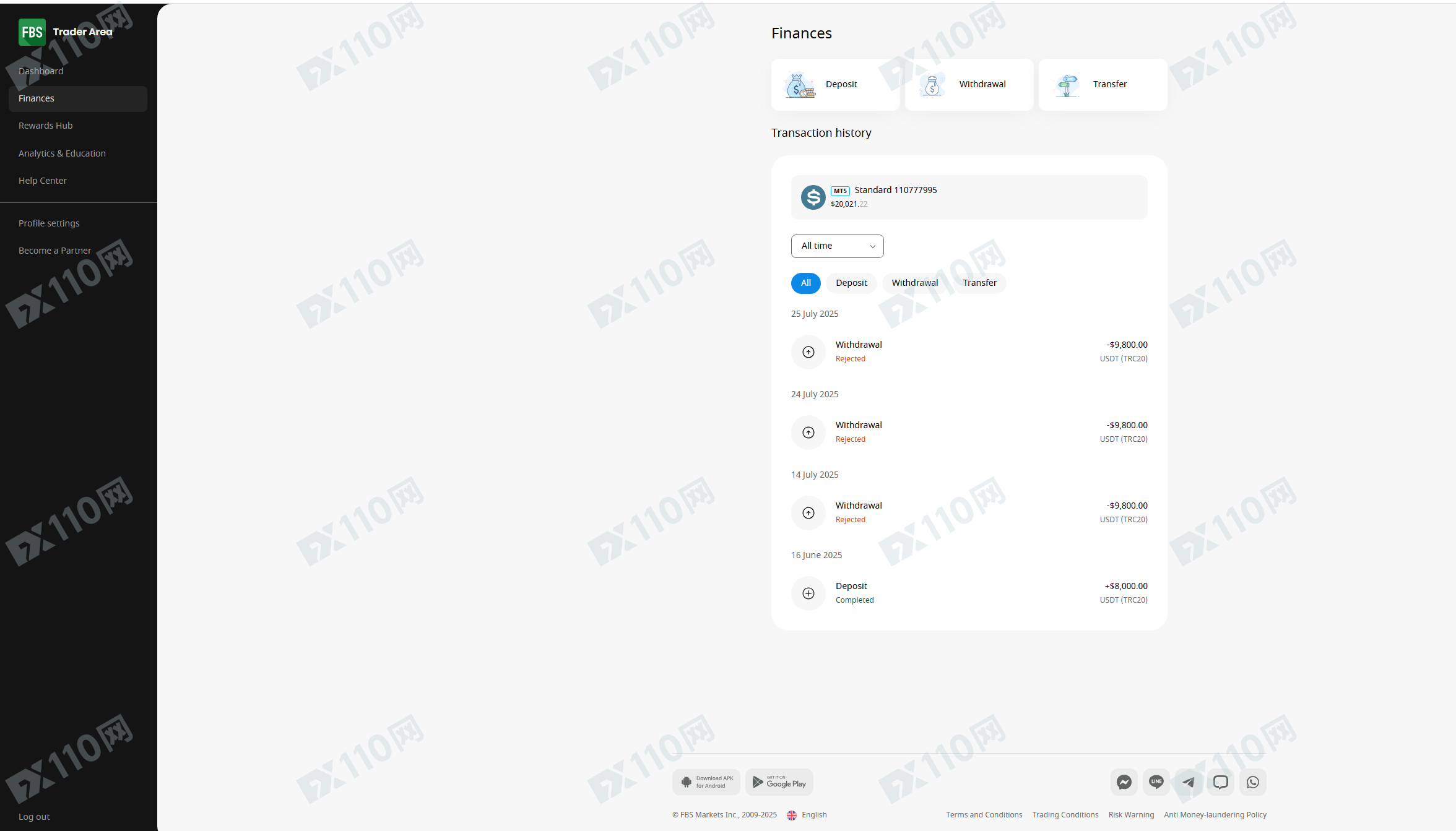Open Standard 110777995 account selector
The height and width of the screenshot is (831, 1456).
click(969, 197)
